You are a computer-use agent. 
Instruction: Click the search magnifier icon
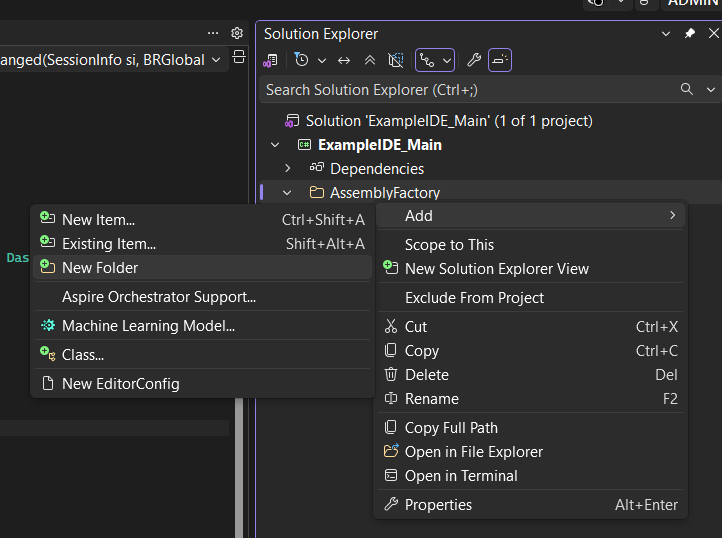point(687,89)
